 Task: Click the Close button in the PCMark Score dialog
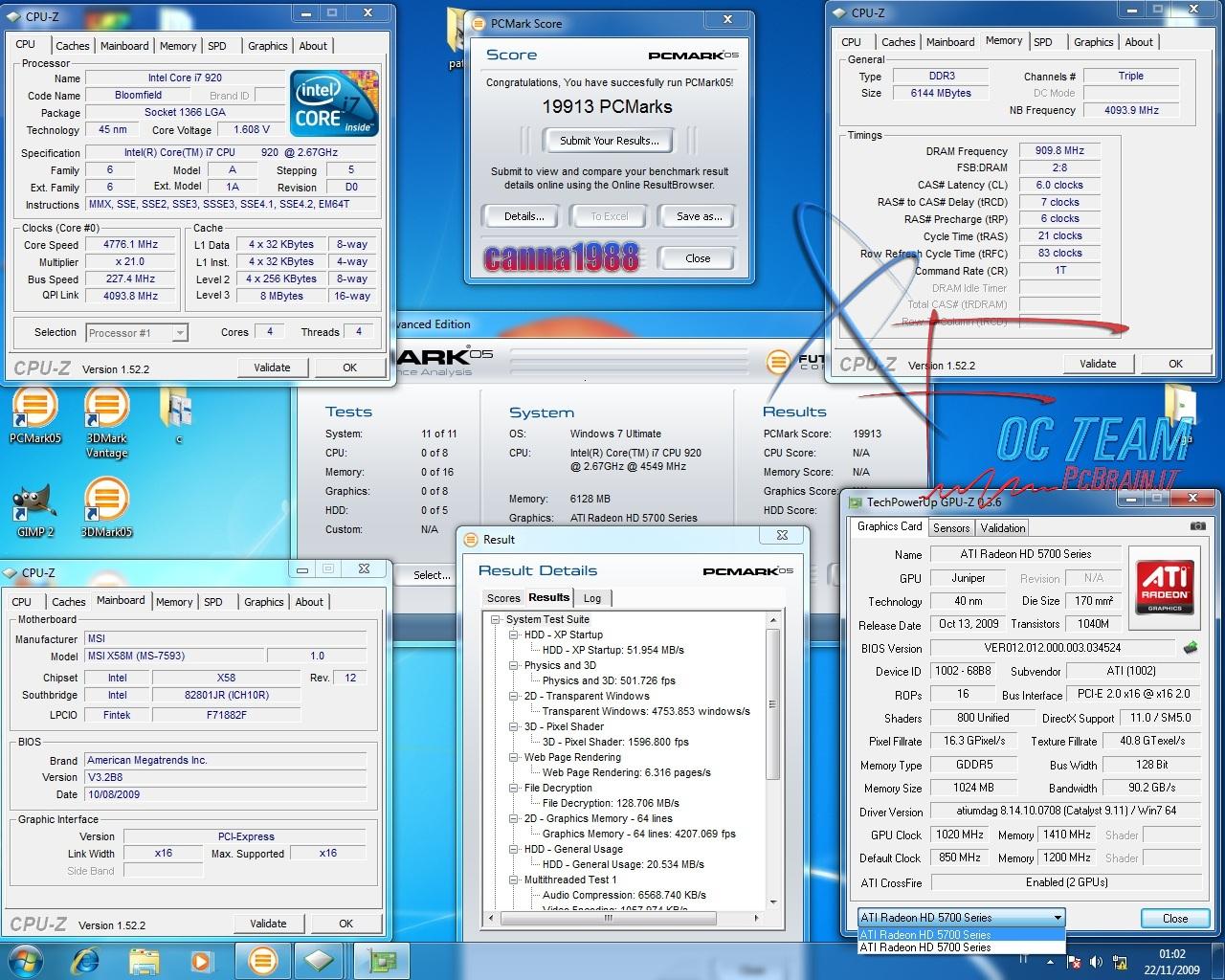coord(698,258)
